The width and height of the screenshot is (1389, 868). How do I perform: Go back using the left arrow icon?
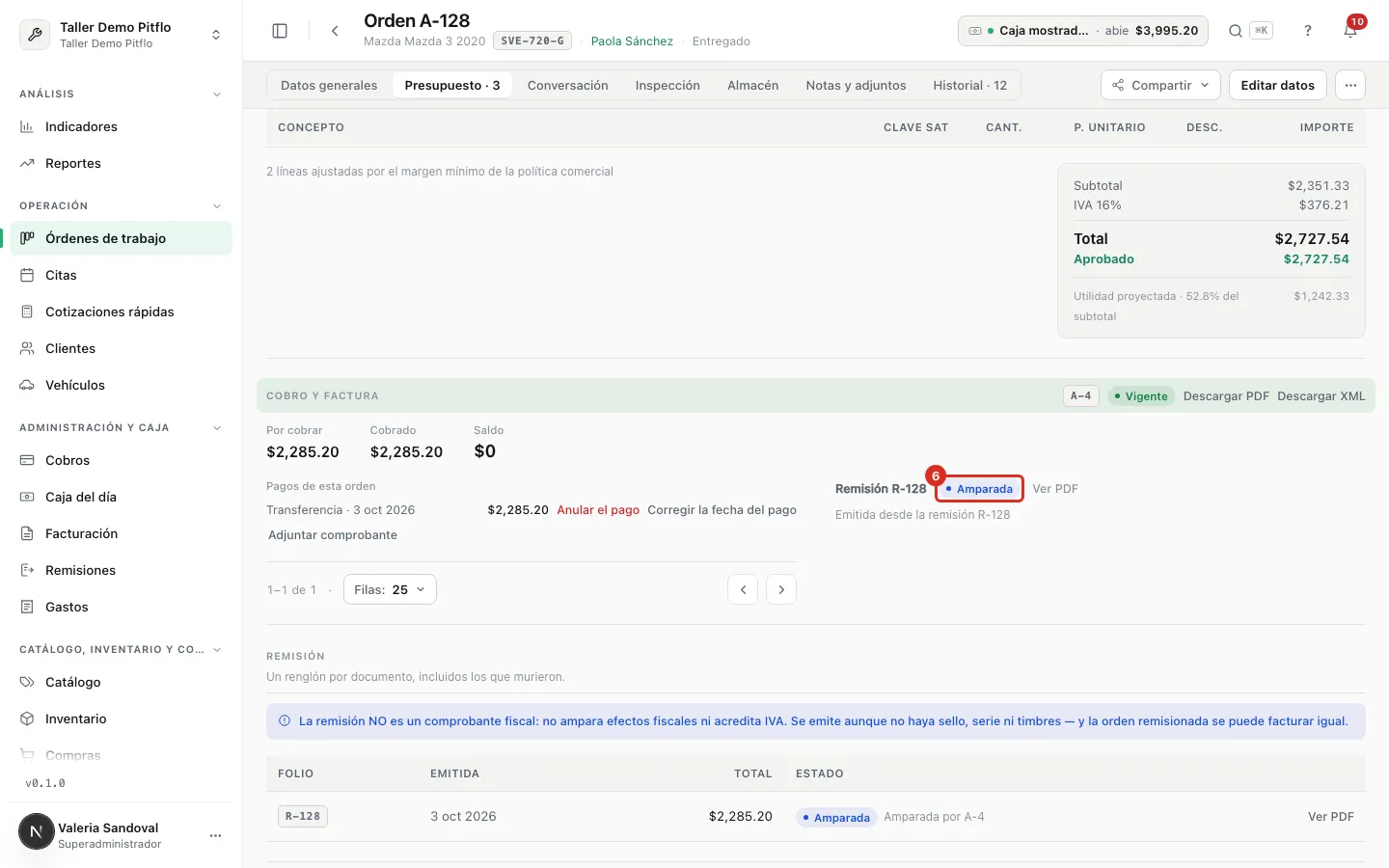click(x=335, y=31)
